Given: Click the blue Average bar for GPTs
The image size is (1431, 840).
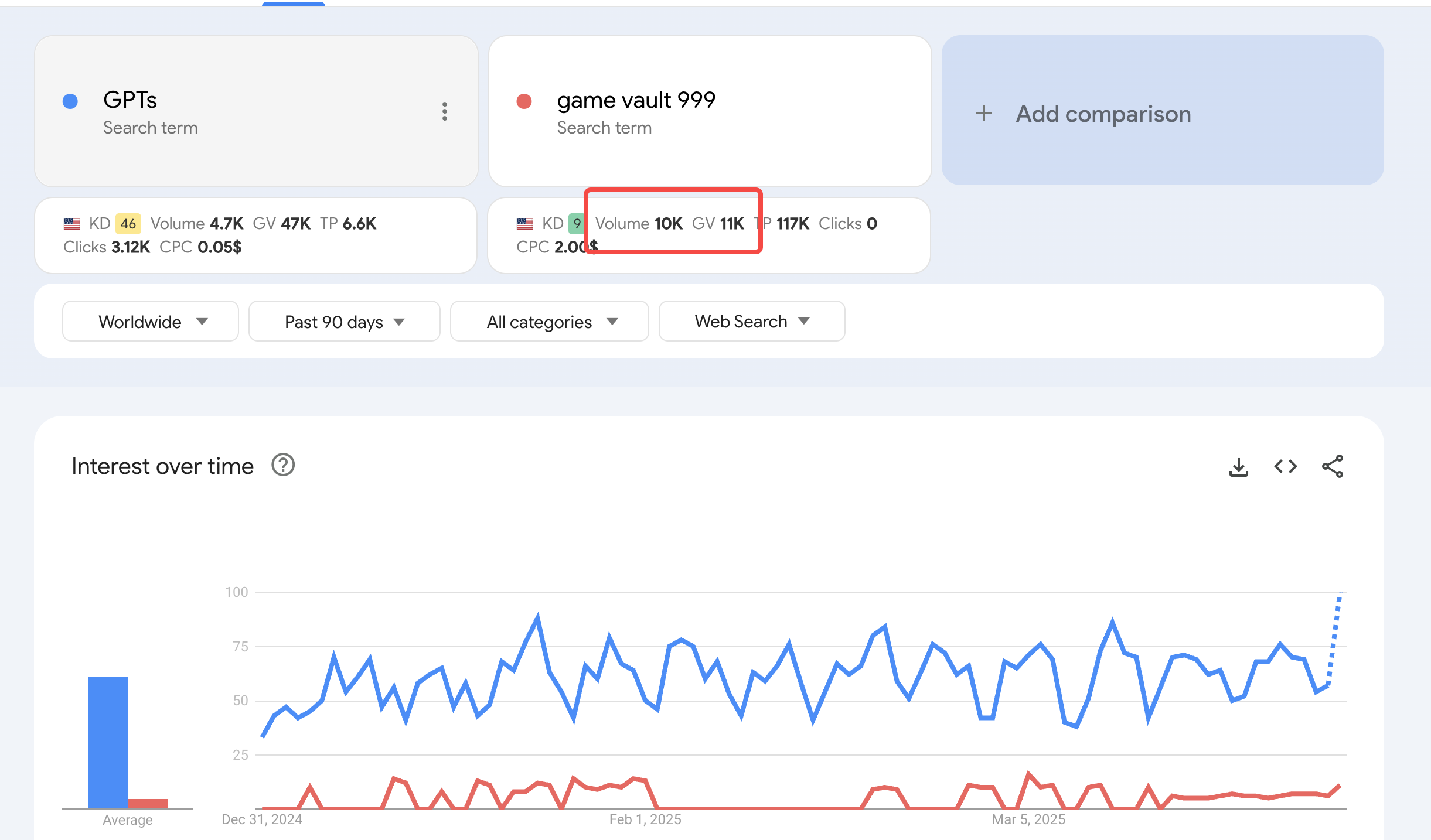Looking at the screenshot, I should click(x=108, y=743).
